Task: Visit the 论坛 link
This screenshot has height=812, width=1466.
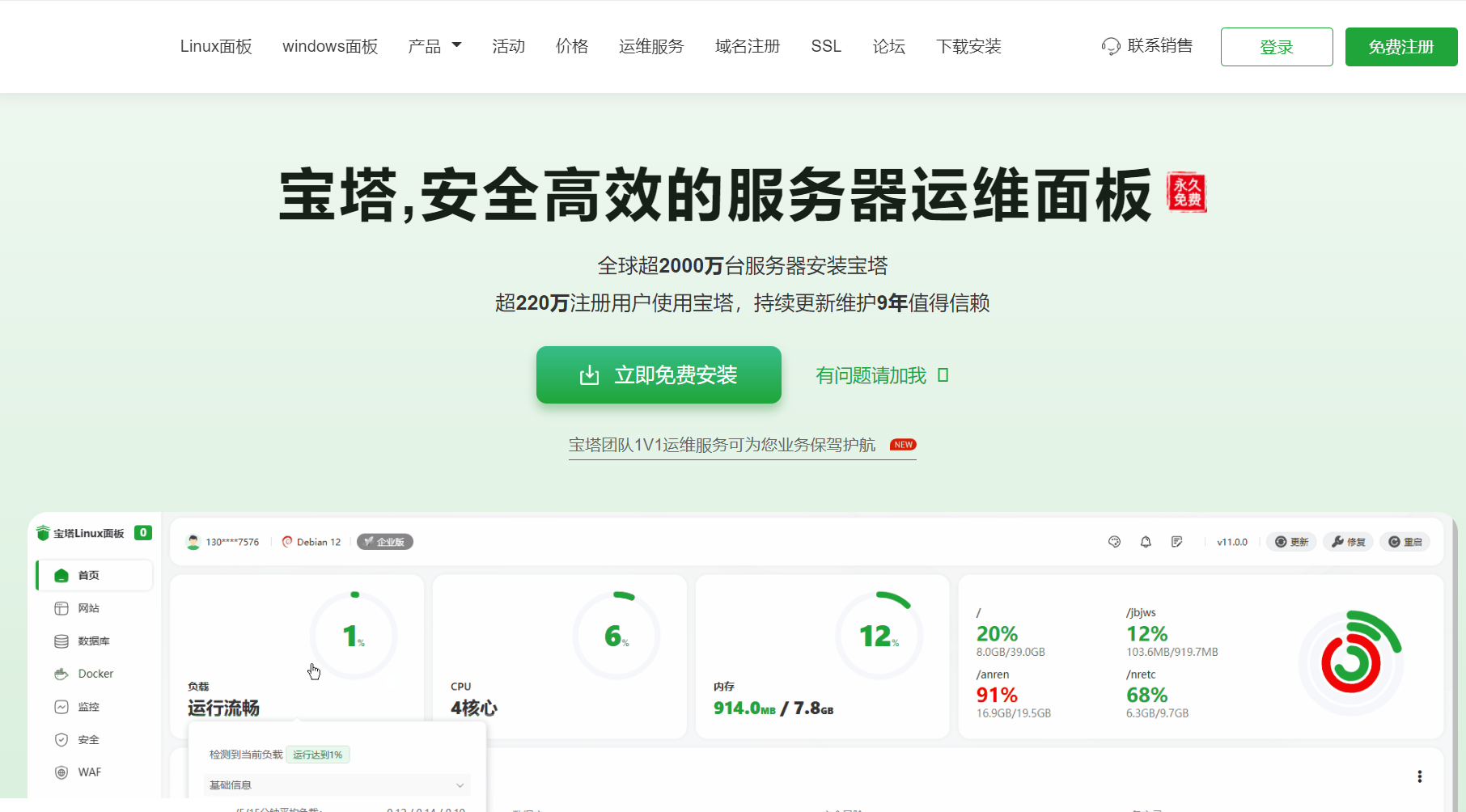Action: [888, 46]
